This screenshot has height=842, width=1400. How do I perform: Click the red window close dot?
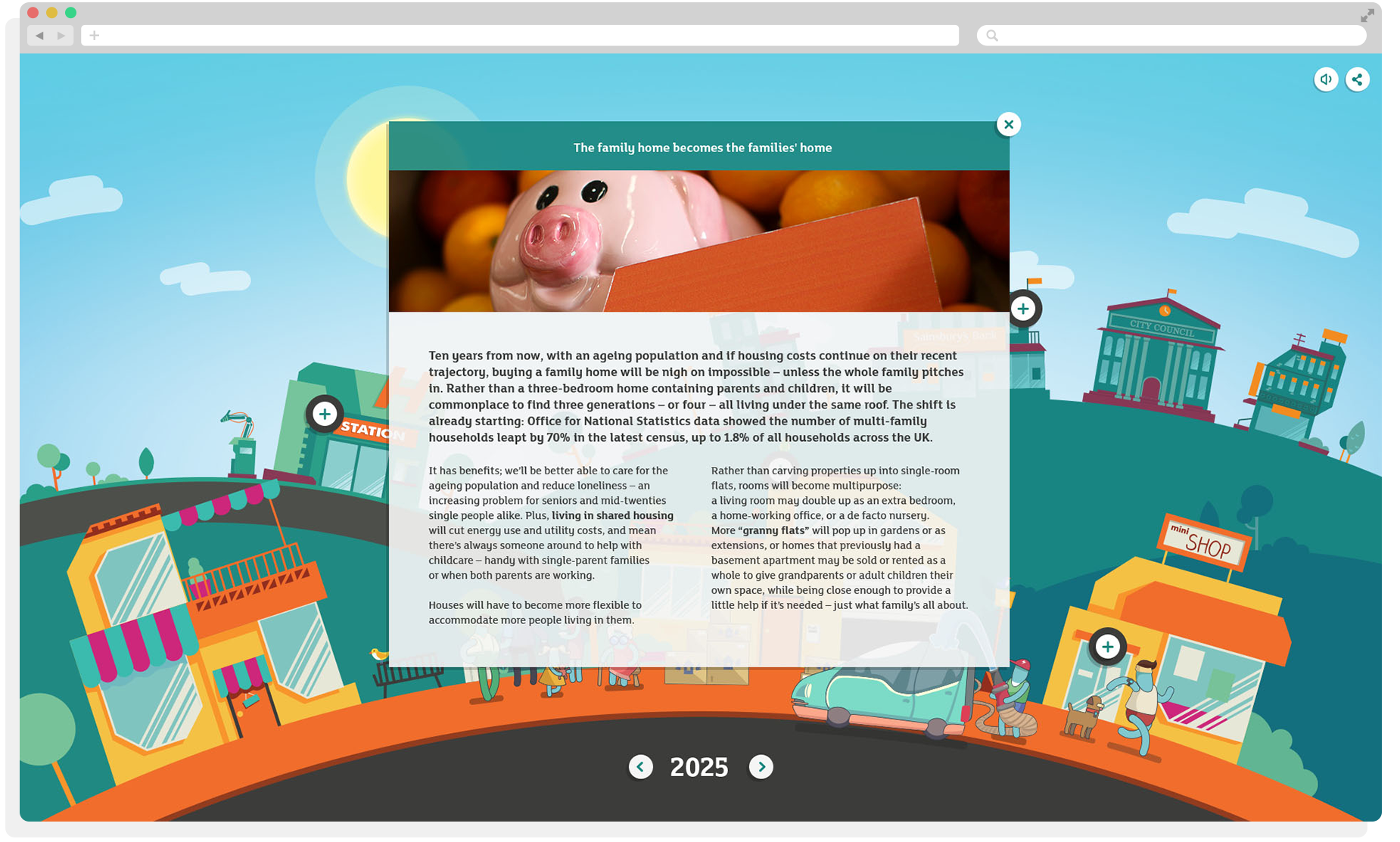coord(33,12)
